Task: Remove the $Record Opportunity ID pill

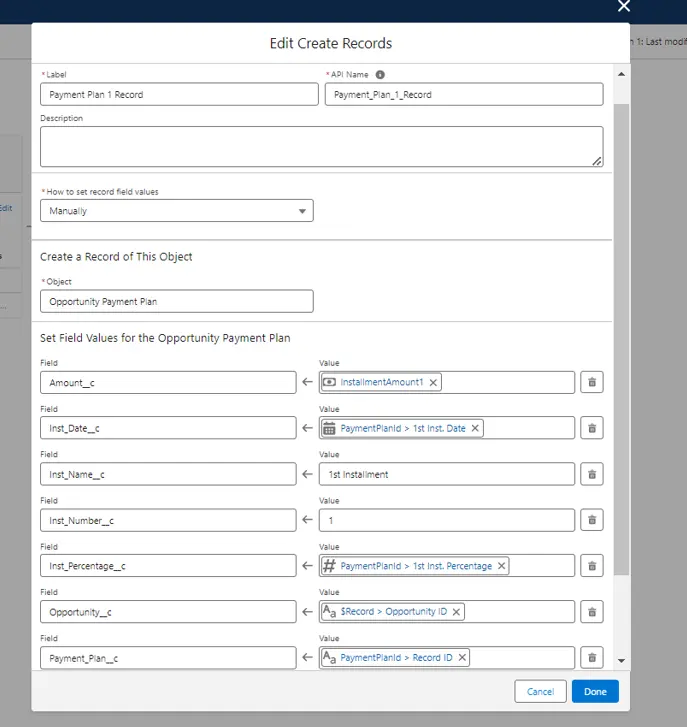Action: pos(456,612)
